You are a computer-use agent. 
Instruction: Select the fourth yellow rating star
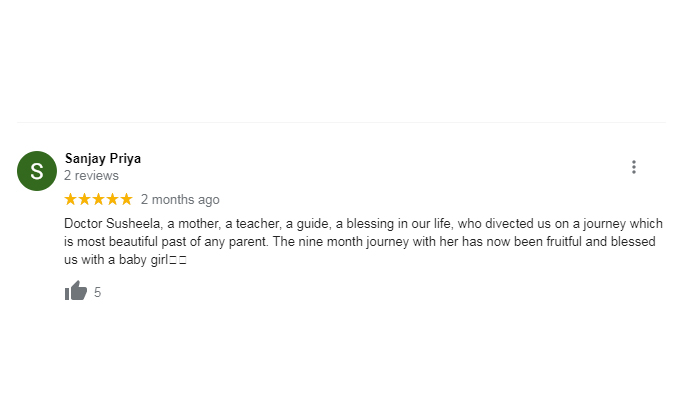[113, 200]
